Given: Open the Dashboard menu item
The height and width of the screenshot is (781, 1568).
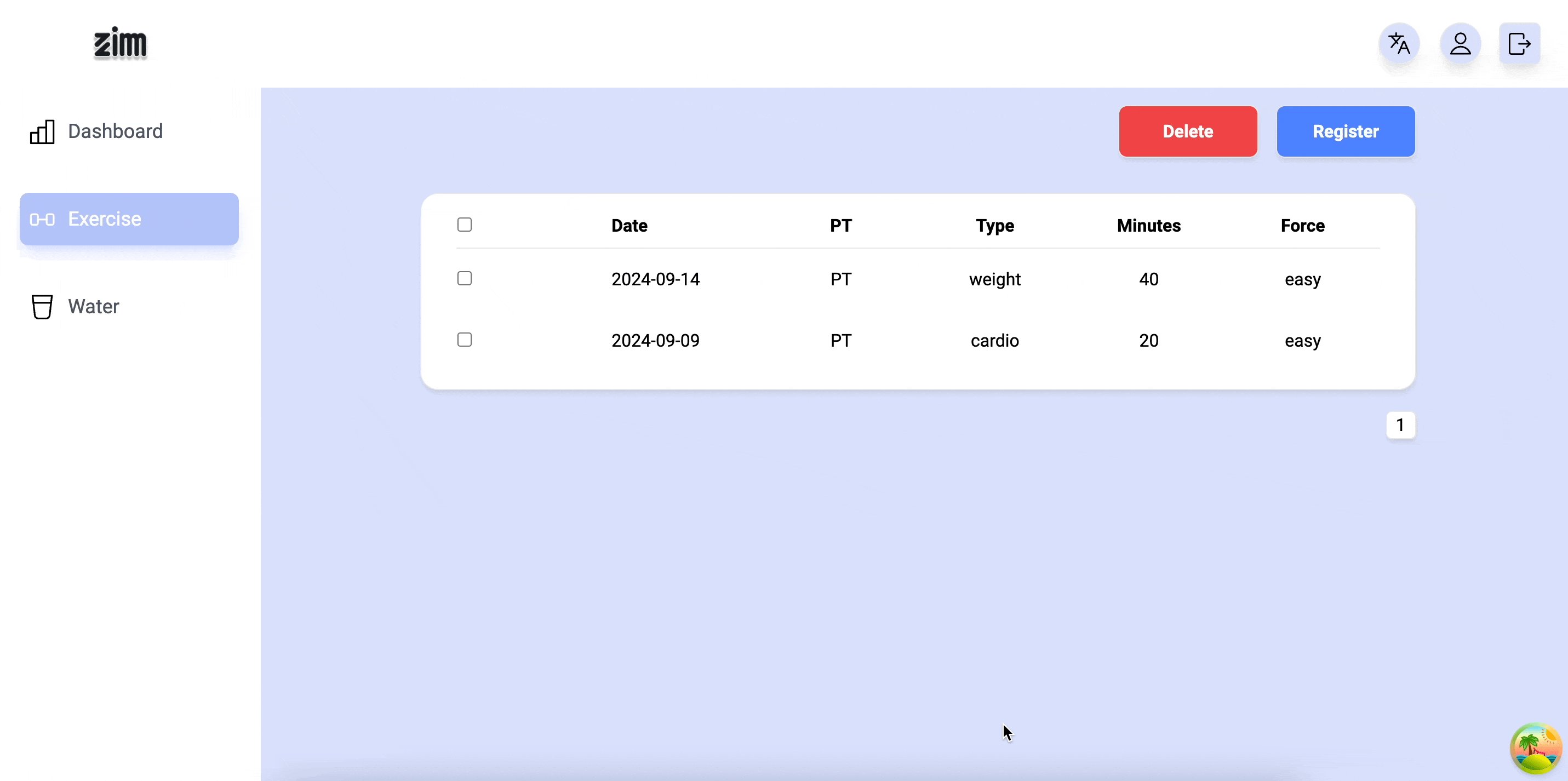Looking at the screenshot, I should coord(129,131).
